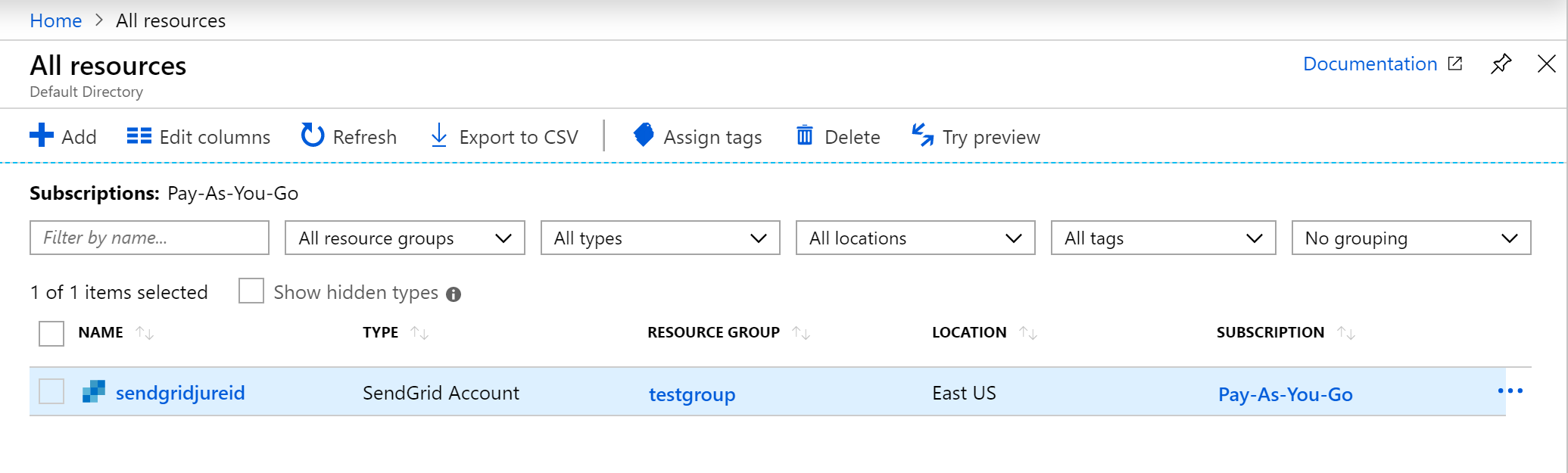The height and width of the screenshot is (473, 1568).
Task: Sort by the LOCATION column arrows
Action: tap(1028, 333)
